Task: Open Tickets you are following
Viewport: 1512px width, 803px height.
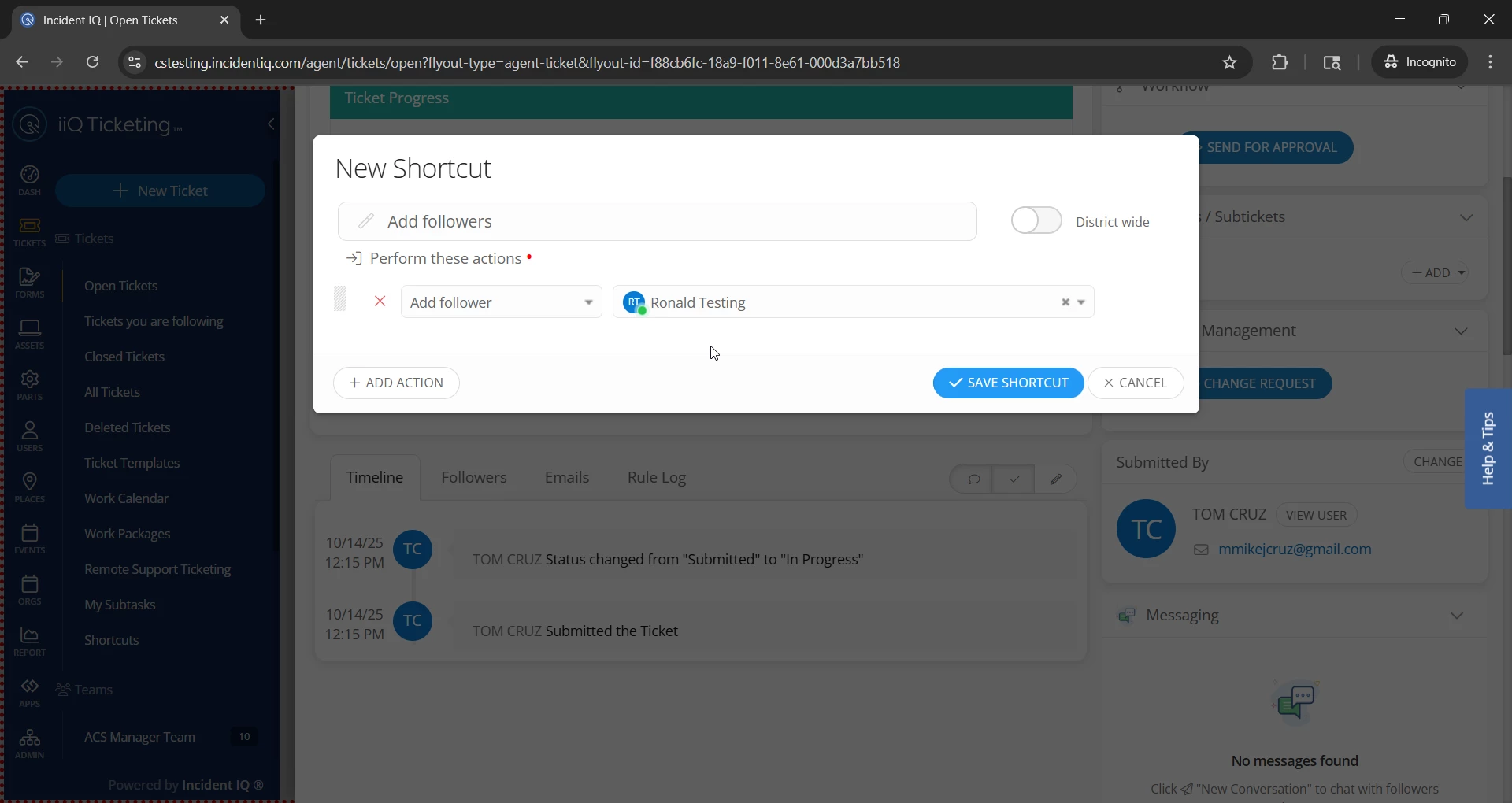Action: 154,321
